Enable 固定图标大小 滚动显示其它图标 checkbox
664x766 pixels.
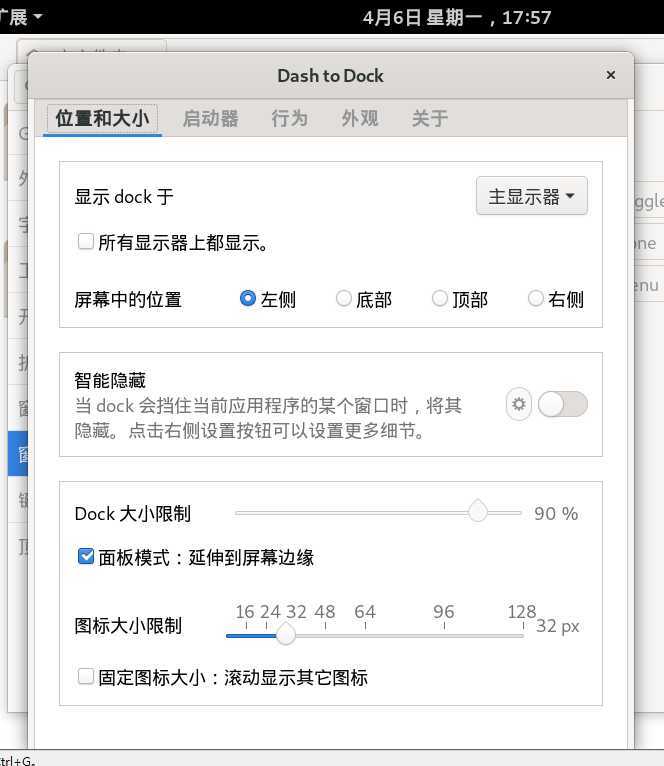[86, 677]
